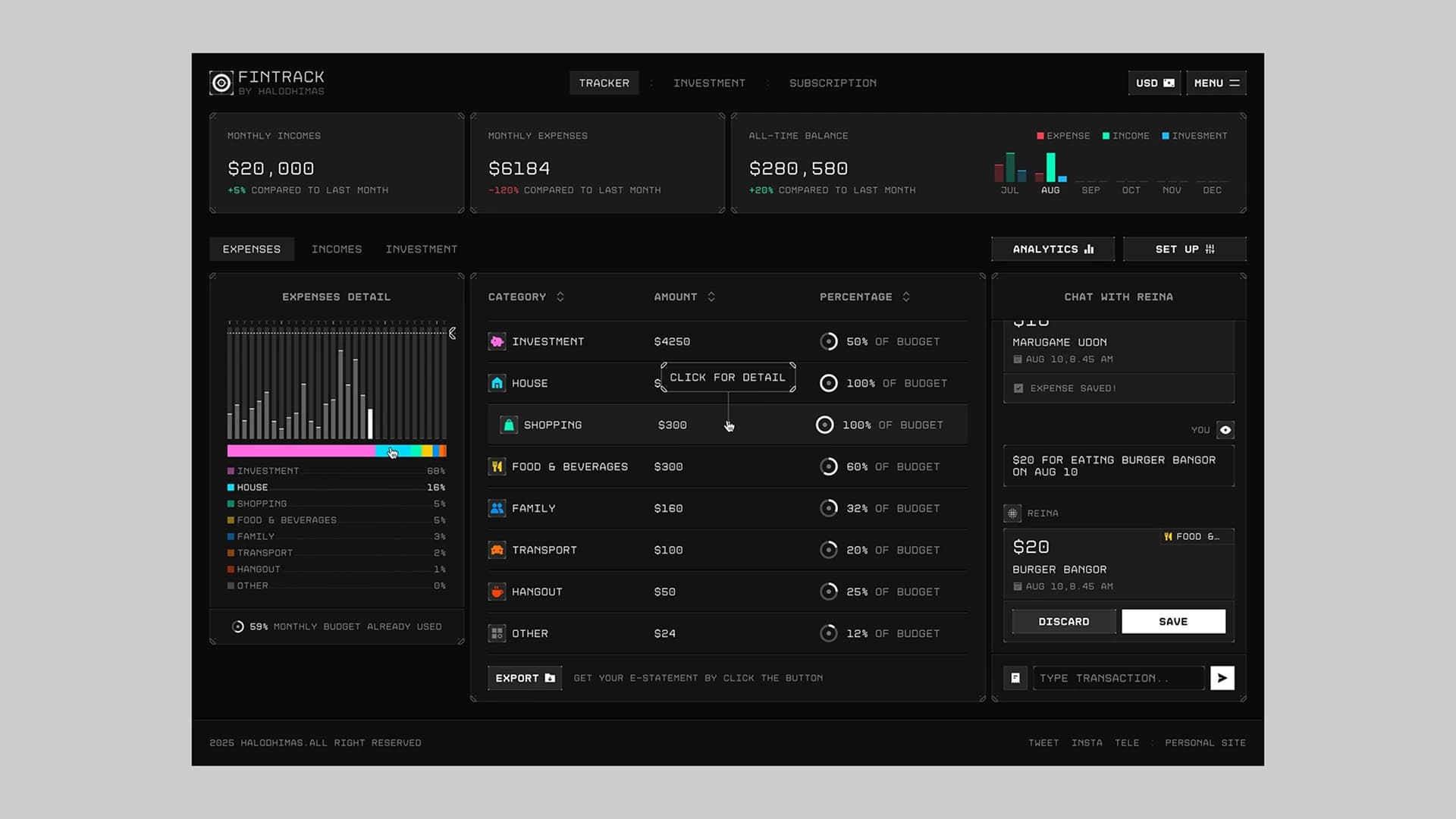This screenshot has height=819, width=1456.
Task: Click the Fintrack target logo icon
Action: tap(221, 83)
